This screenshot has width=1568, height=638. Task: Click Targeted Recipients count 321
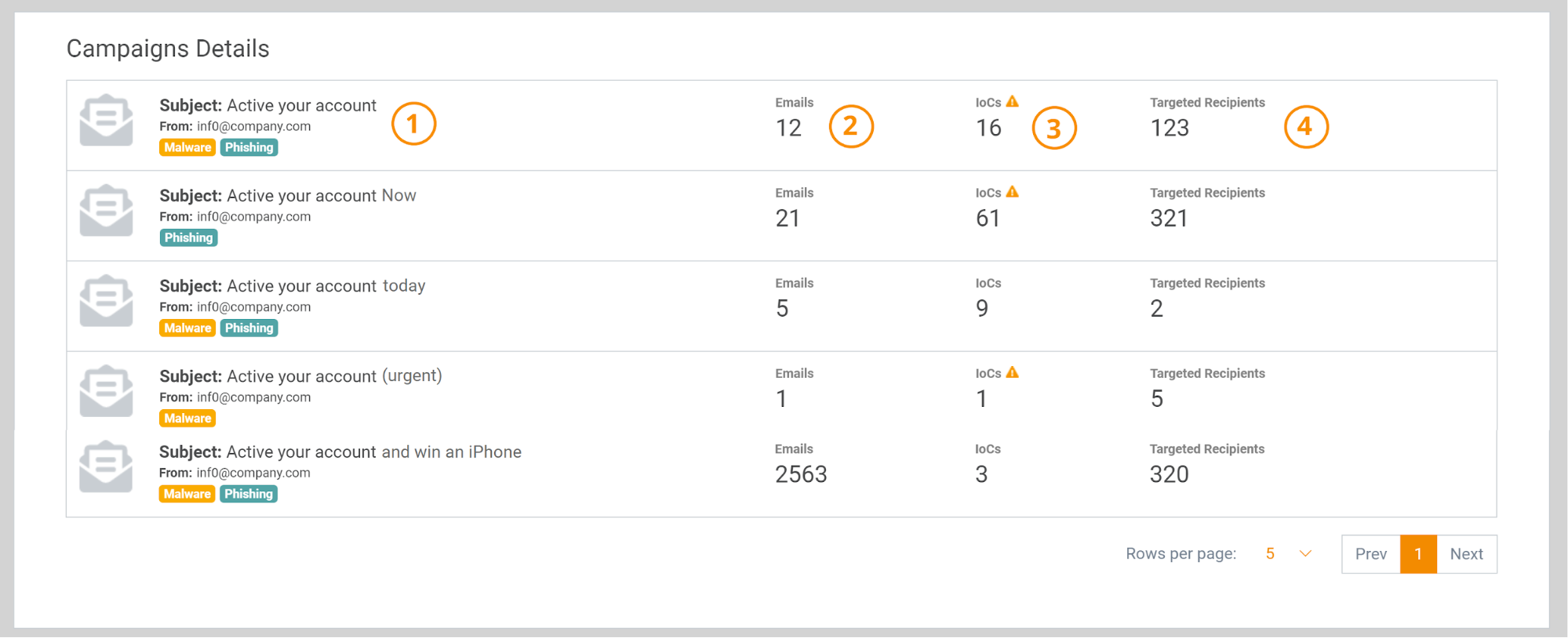1169,218
